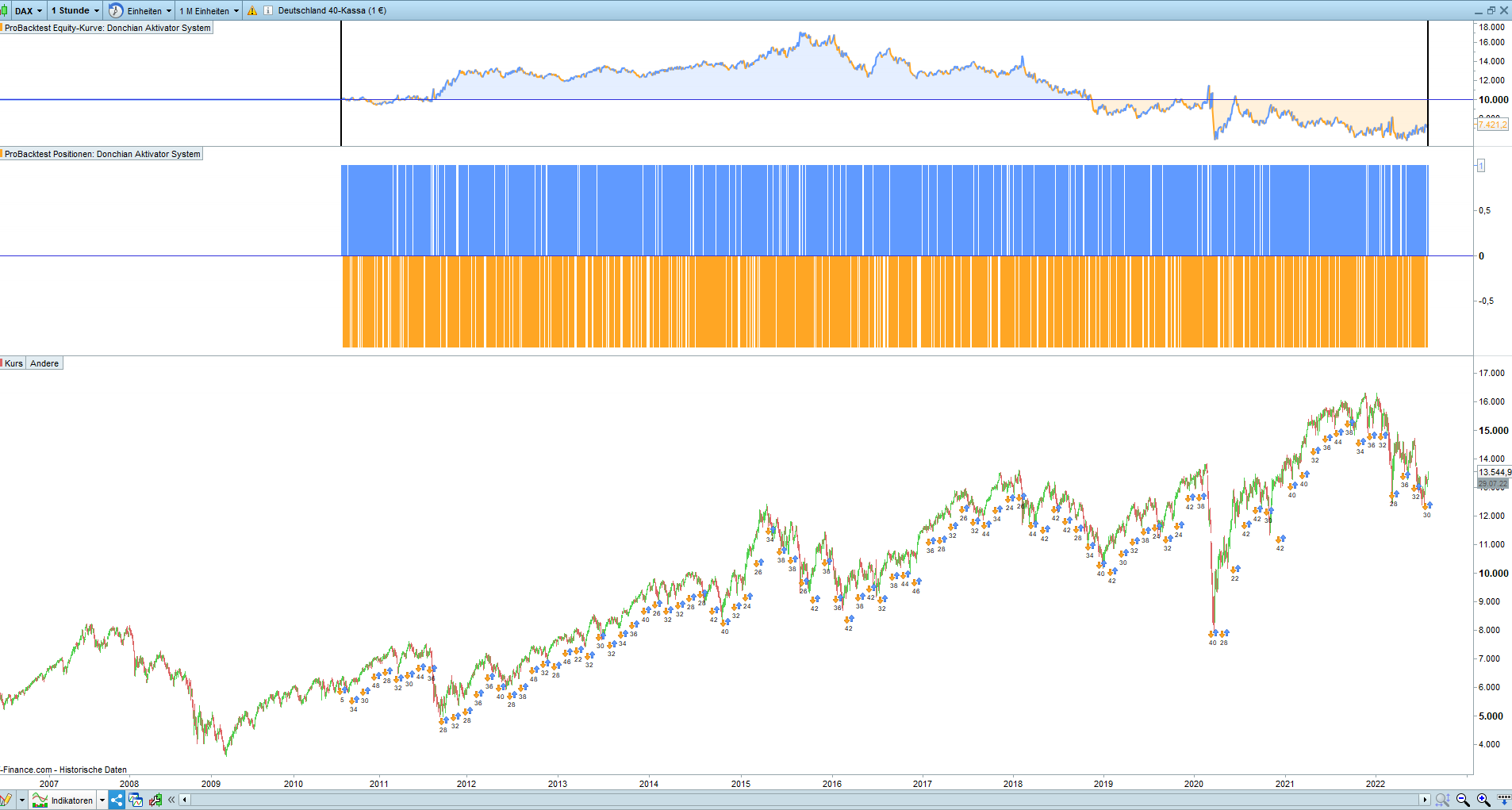Click the duplicate chart windows icon
This screenshot has width=1512, height=810.
click(136, 800)
